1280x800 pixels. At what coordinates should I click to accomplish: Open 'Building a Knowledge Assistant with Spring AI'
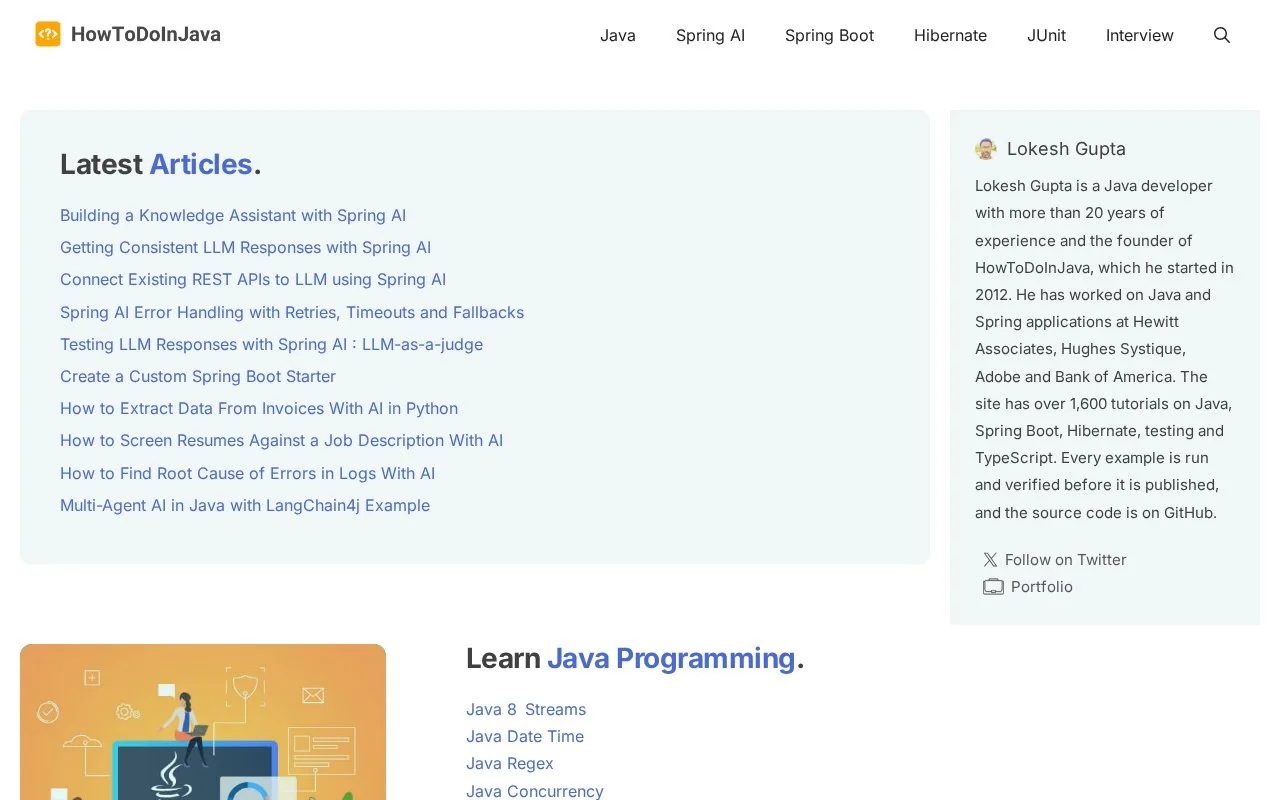233,215
